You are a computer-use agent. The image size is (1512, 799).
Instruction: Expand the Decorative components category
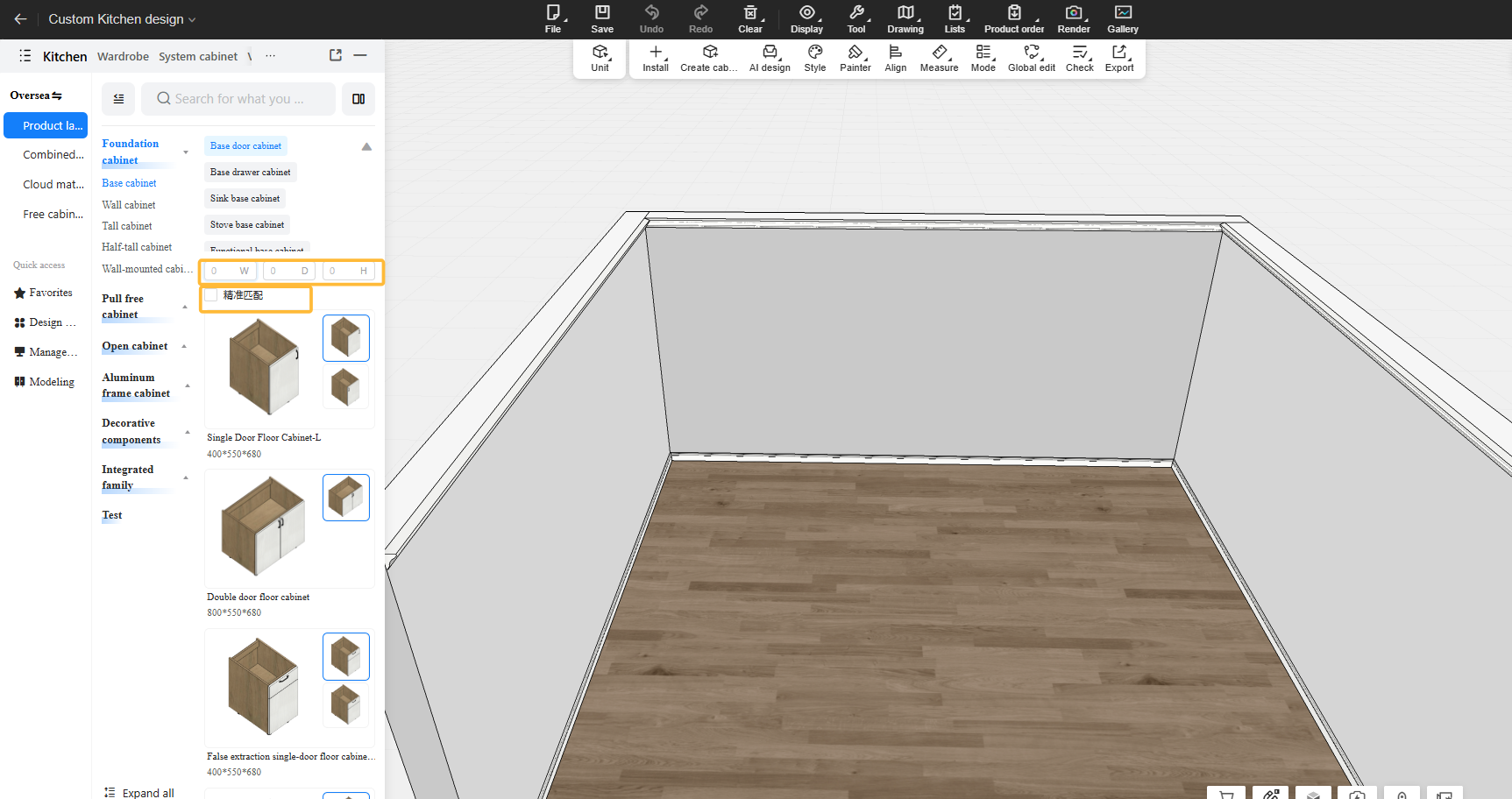click(x=188, y=432)
